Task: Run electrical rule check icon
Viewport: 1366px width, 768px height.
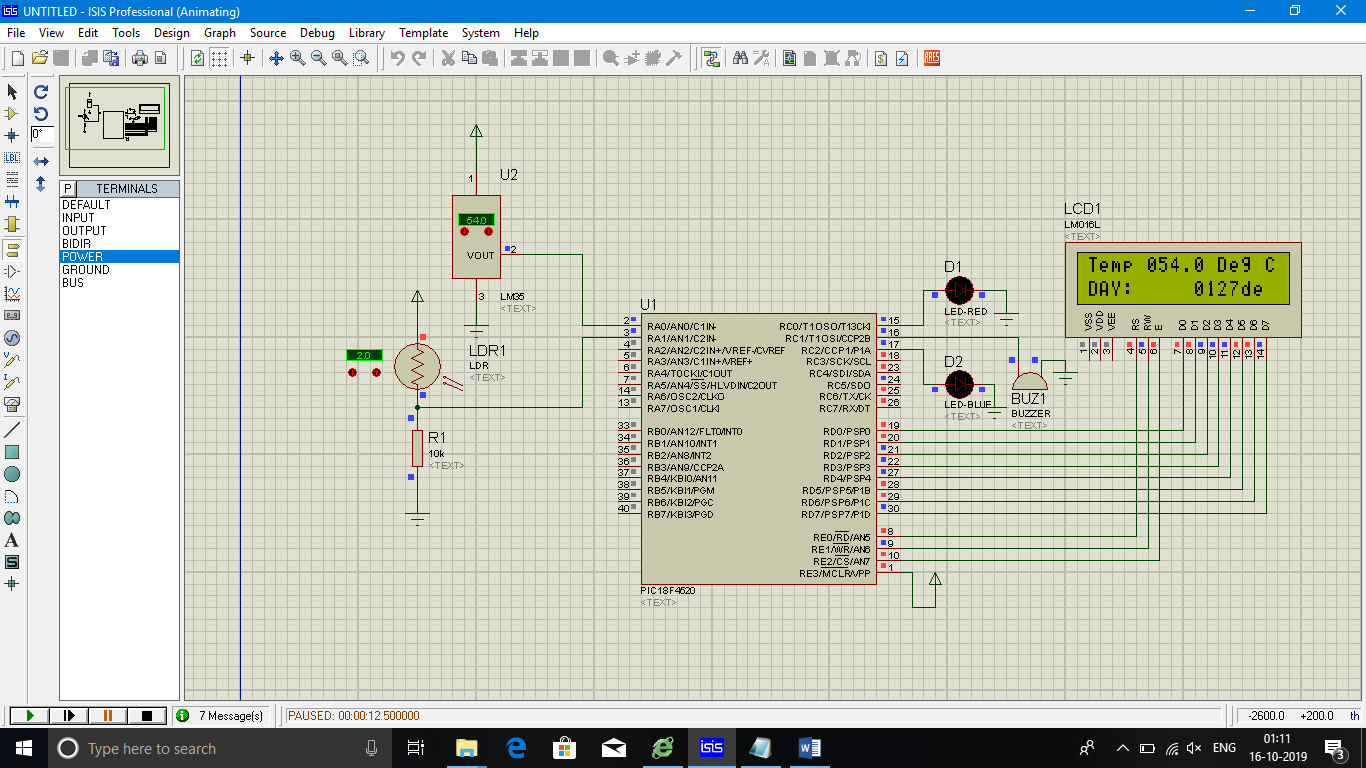Action: pos(902,58)
